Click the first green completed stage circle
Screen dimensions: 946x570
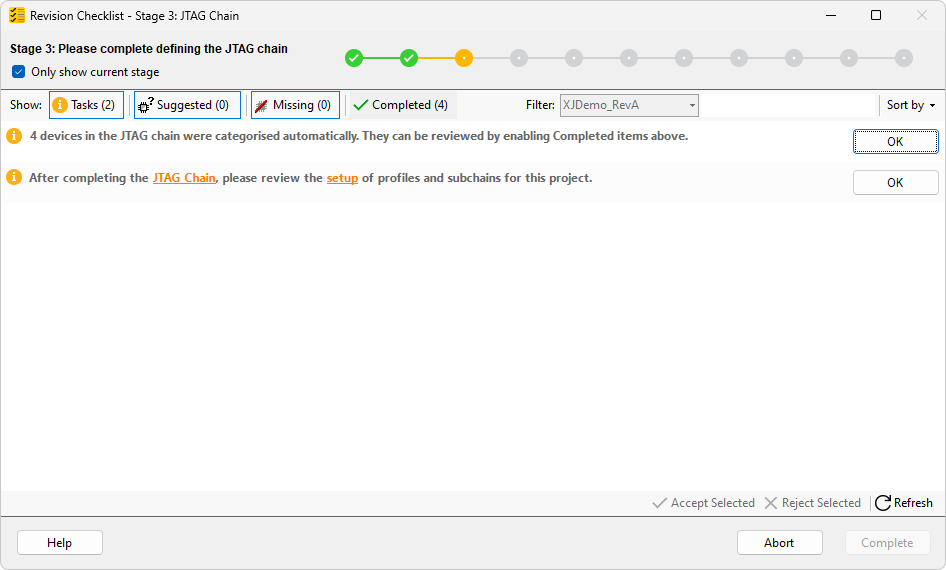coord(354,58)
